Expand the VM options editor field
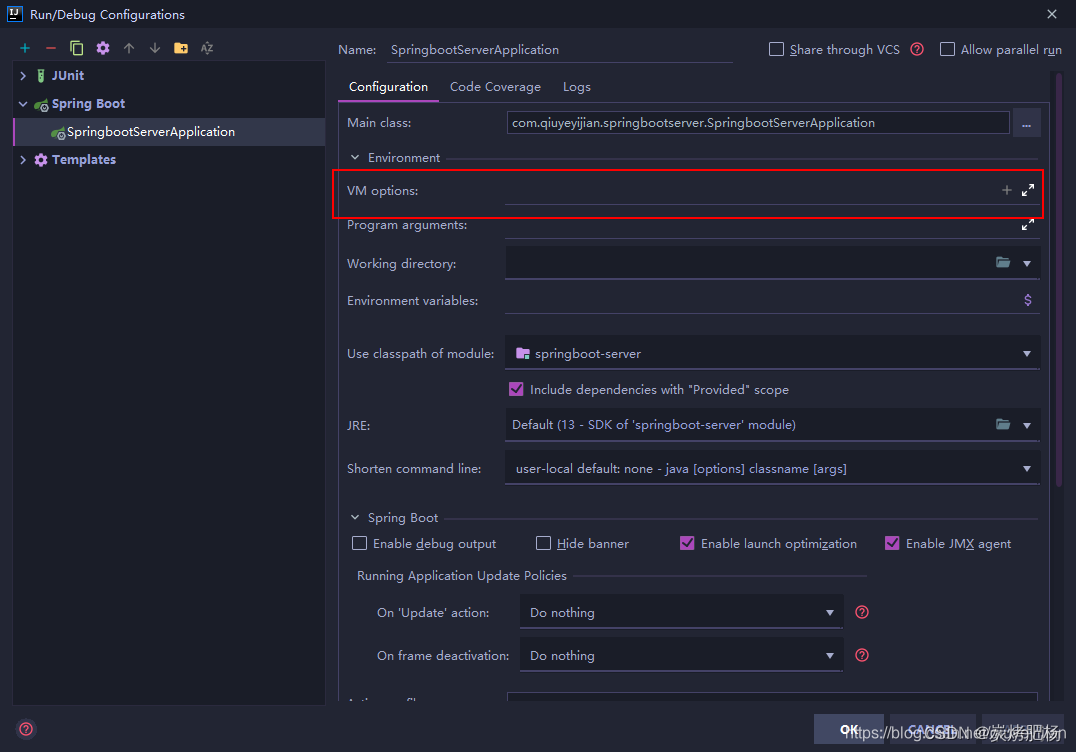Viewport: 1076px width, 752px height. click(1027, 189)
